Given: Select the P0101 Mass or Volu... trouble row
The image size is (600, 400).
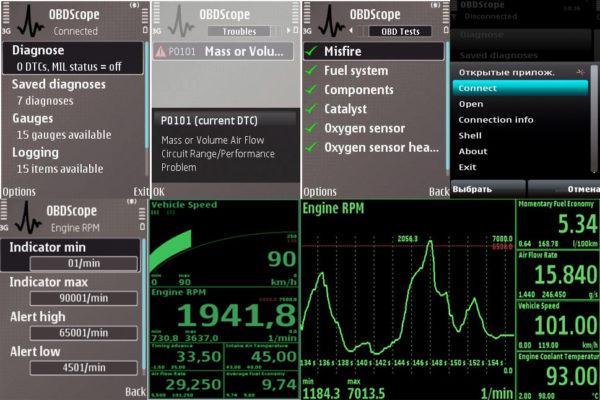Looking at the screenshot, I should coord(223,51).
